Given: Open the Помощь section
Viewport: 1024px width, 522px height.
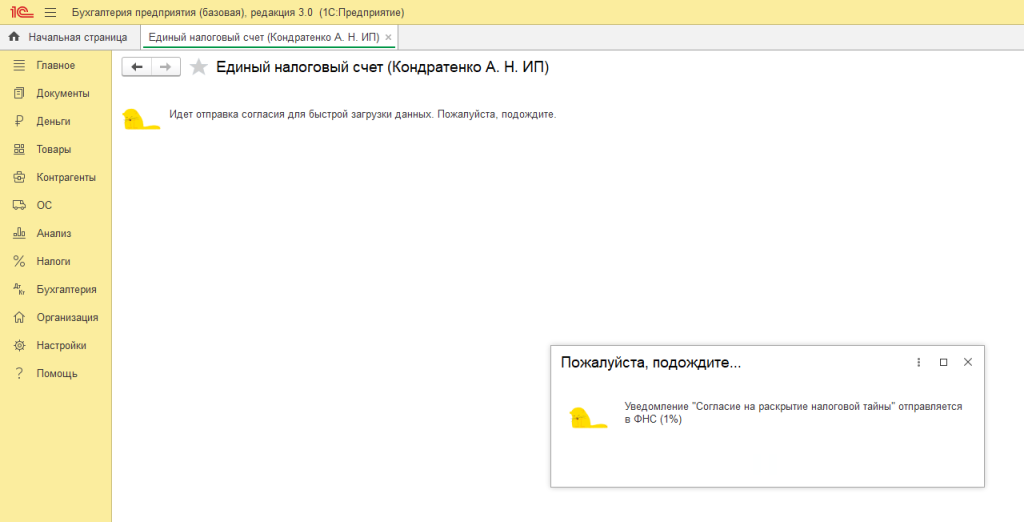Looking at the screenshot, I should click(x=56, y=374).
